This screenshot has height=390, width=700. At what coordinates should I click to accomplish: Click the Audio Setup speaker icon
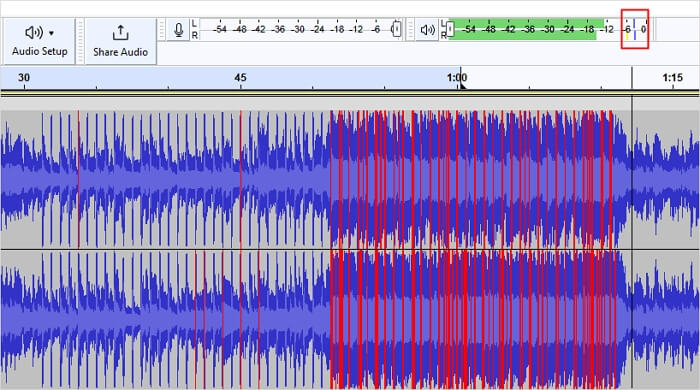[x=34, y=33]
